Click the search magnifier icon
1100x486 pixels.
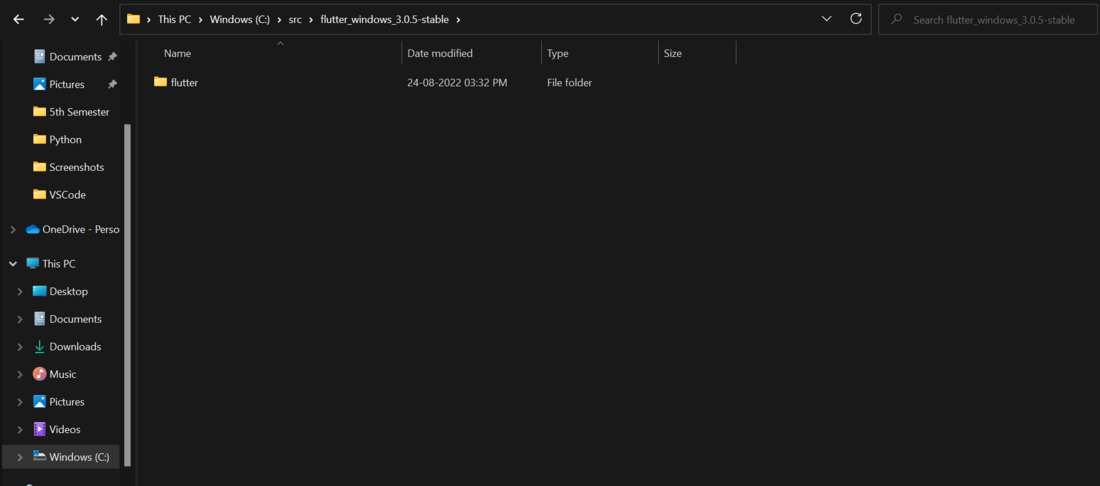pyautogui.click(x=896, y=20)
